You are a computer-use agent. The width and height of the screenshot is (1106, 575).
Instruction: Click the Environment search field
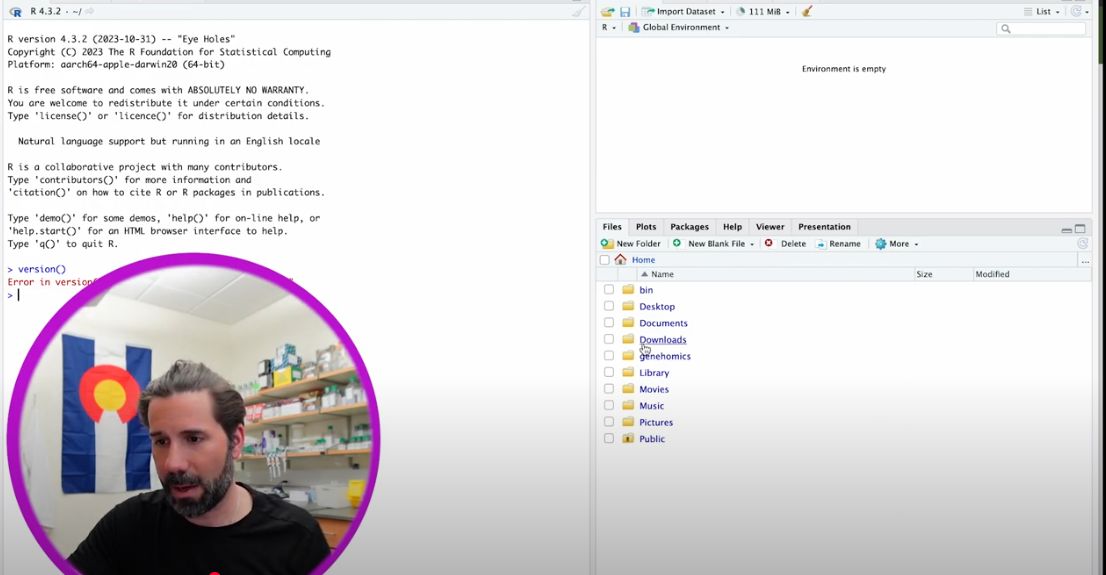(1040, 28)
